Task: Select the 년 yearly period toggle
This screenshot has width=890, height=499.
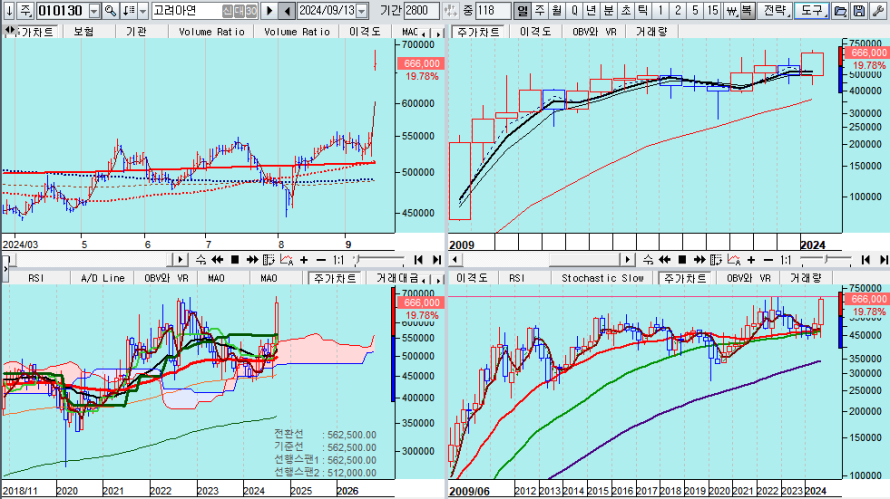Action: click(x=591, y=10)
